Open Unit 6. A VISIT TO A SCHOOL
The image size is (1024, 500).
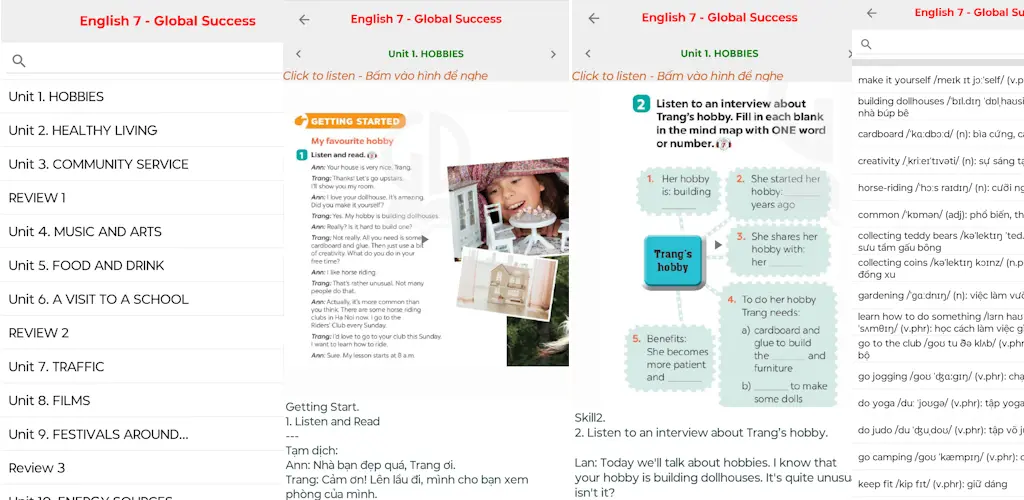(142, 299)
